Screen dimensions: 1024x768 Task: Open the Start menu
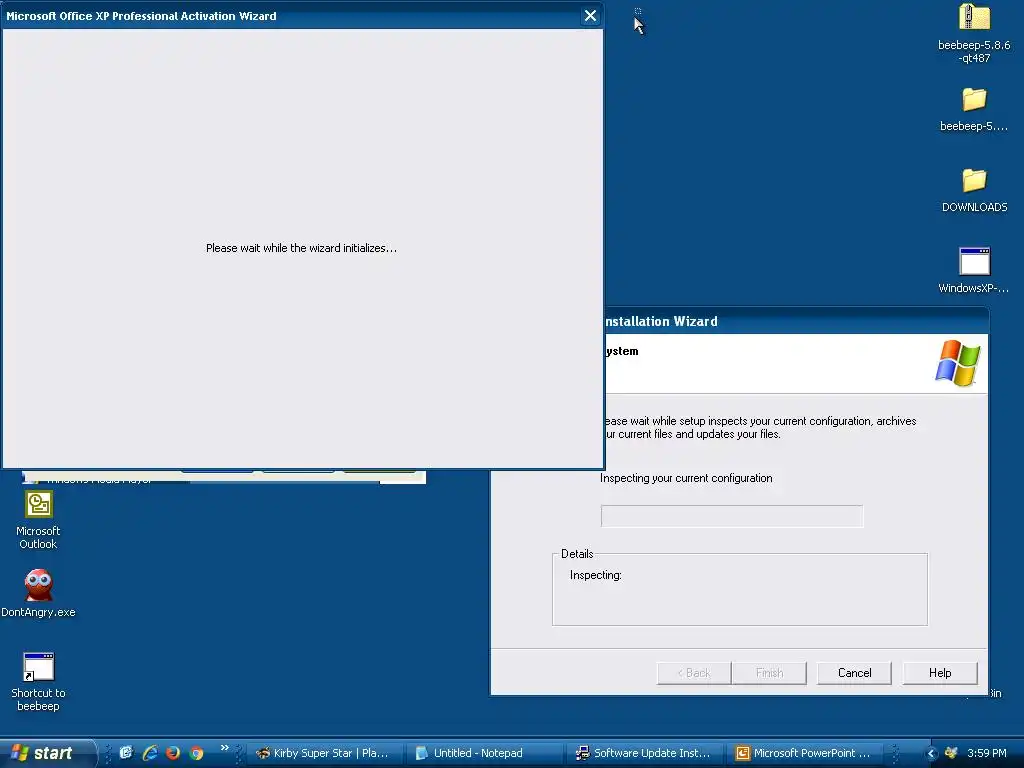pos(47,753)
